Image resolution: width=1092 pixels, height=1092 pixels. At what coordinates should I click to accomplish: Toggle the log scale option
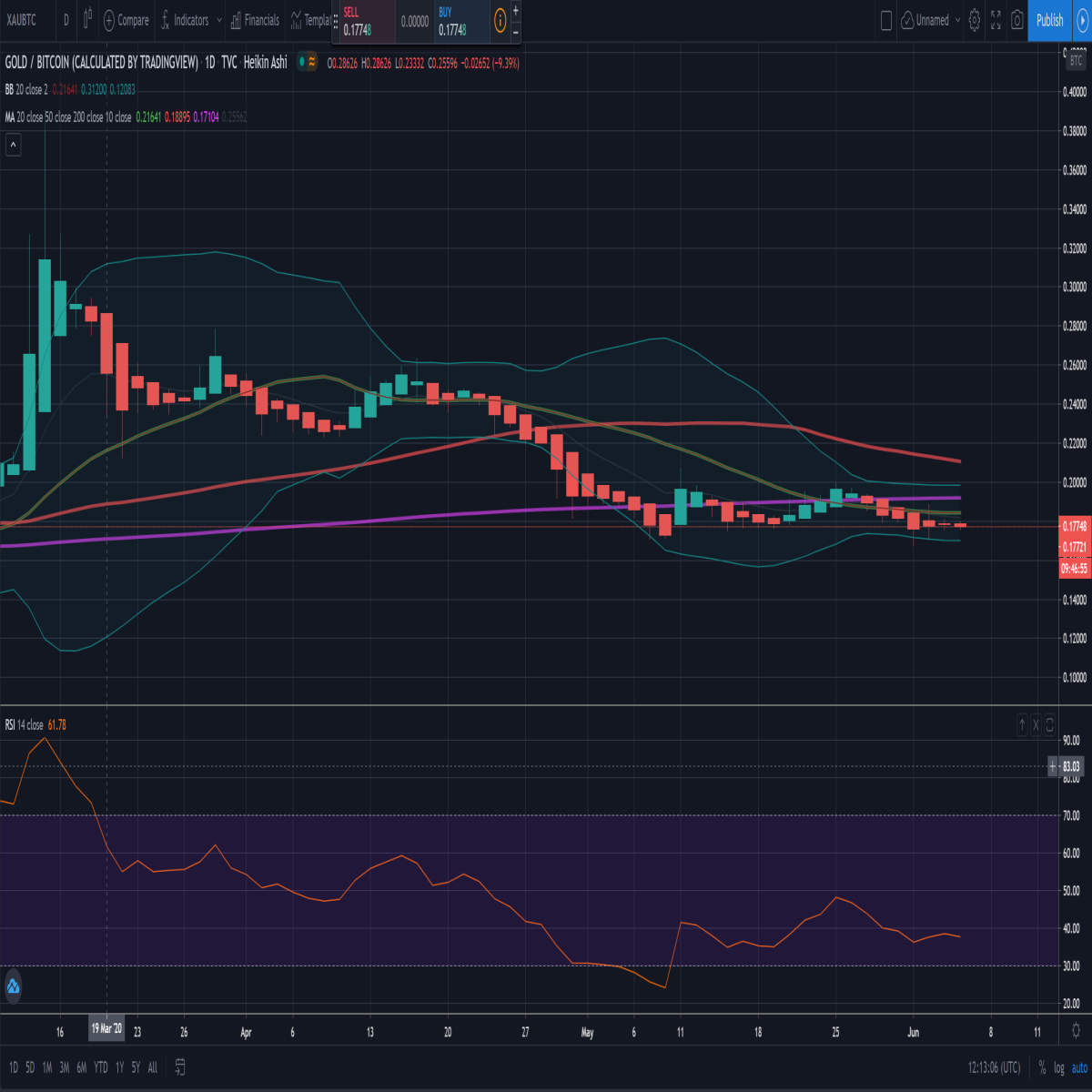click(1059, 1067)
